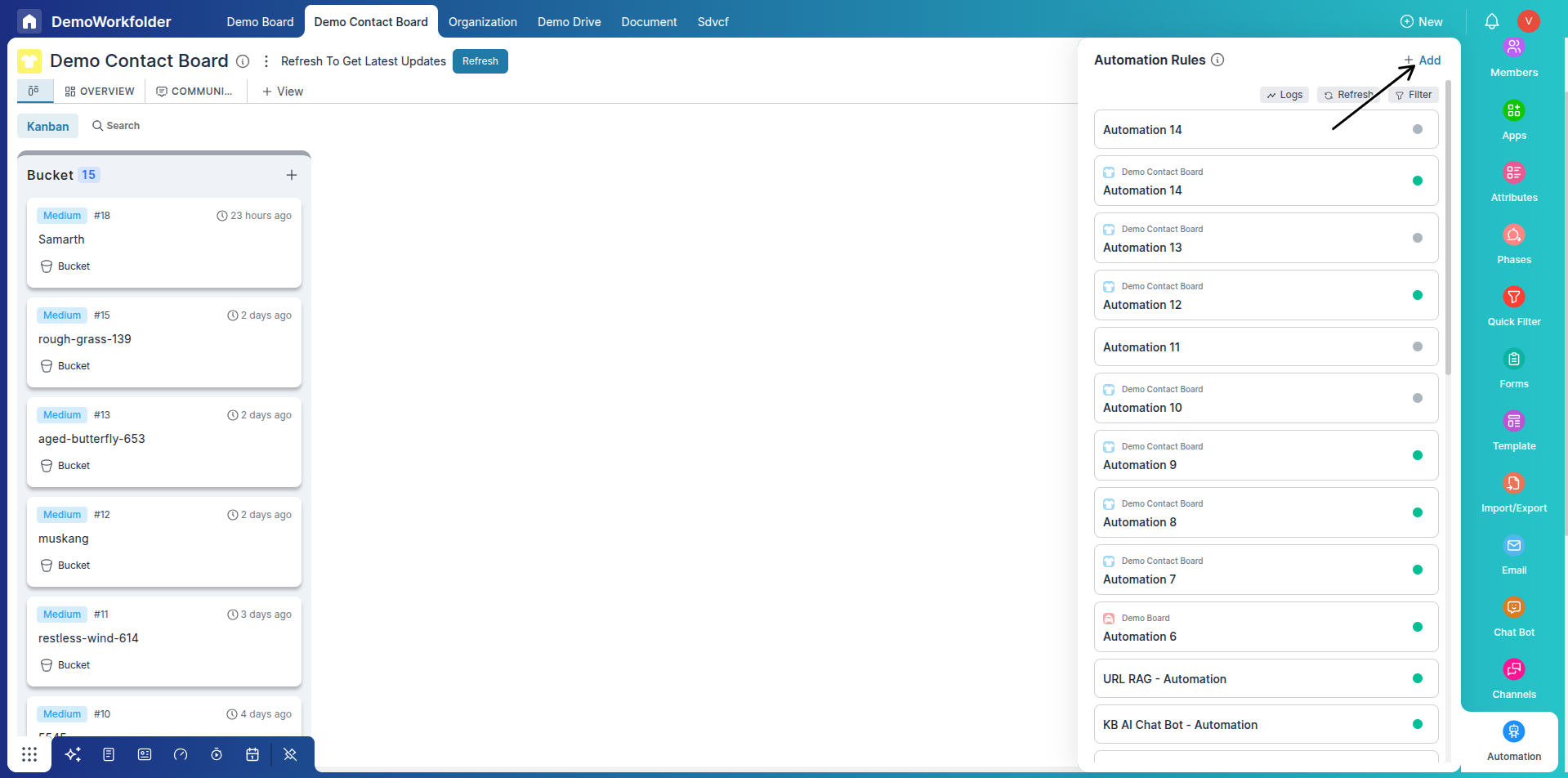The height and width of the screenshot is (778, 1568).
Task: Toggle the status dot of Automation 11
Action: coord(1418,347)
